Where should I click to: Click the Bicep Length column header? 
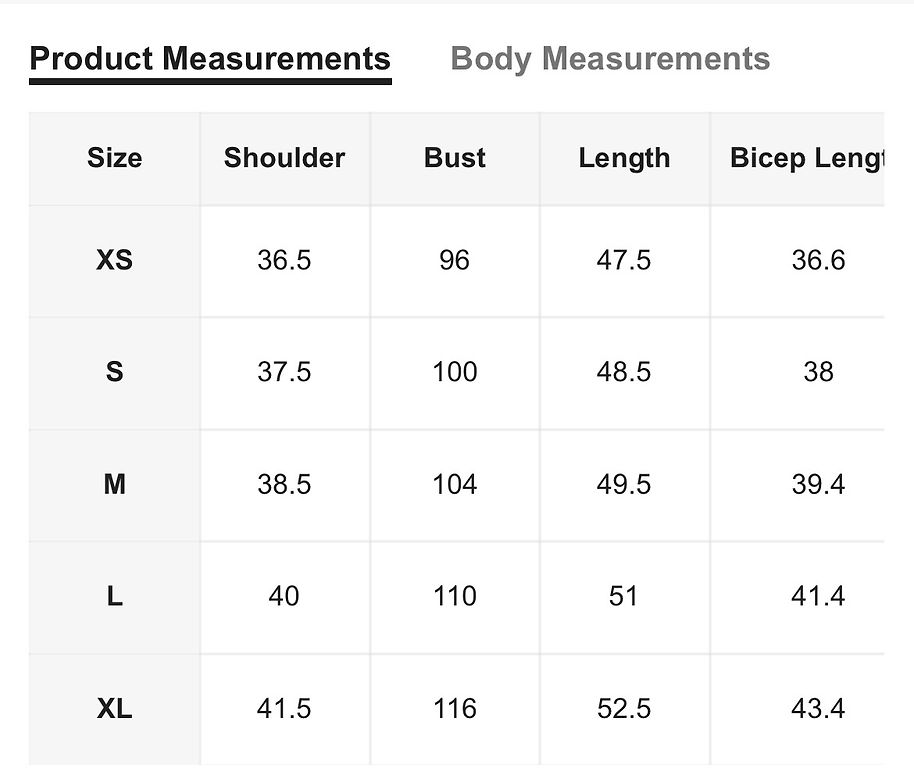(x=807, y=158)
